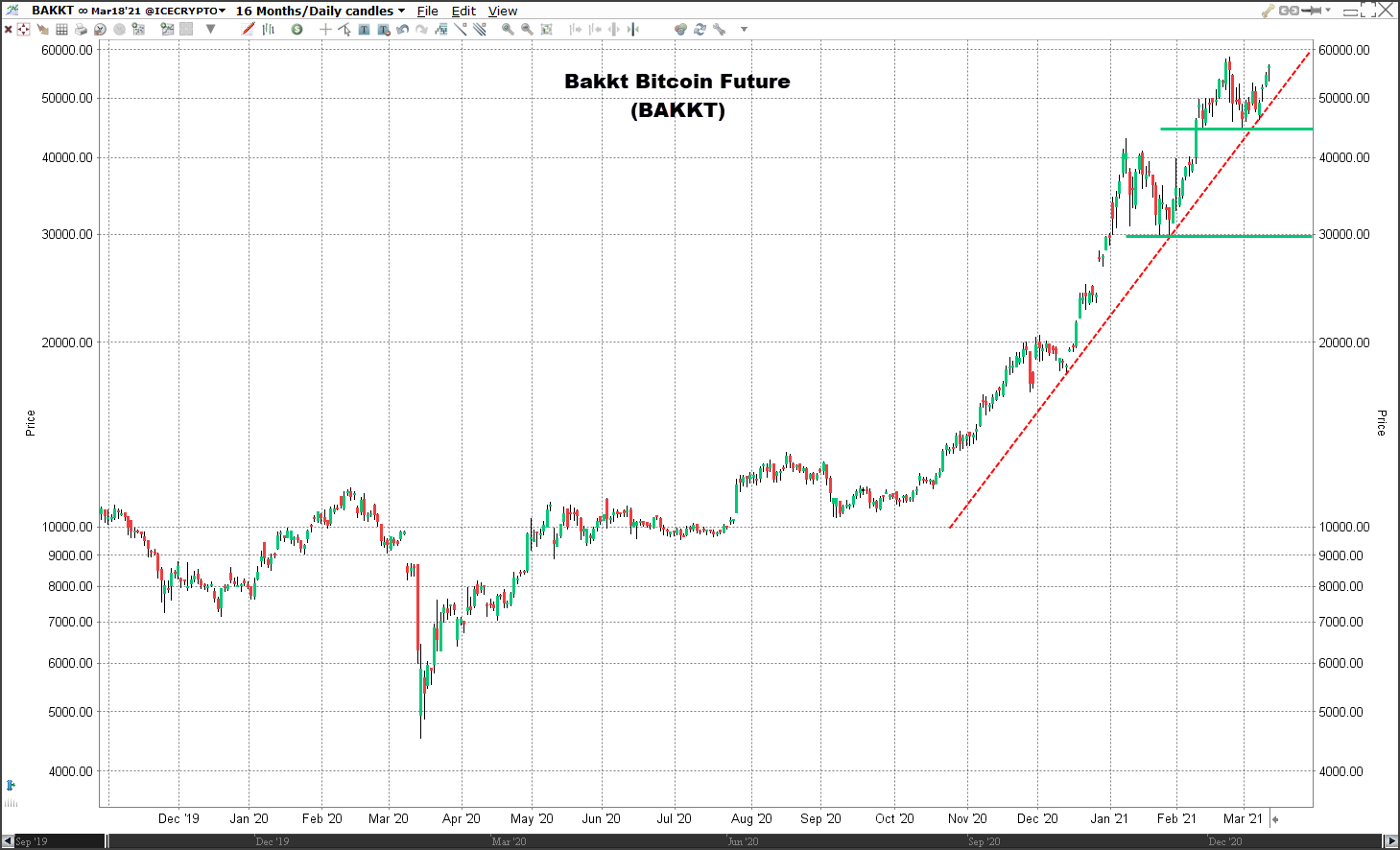Click the refresh arrows icon
This screenshot has height=850, width=1400.
click(700, 29)
